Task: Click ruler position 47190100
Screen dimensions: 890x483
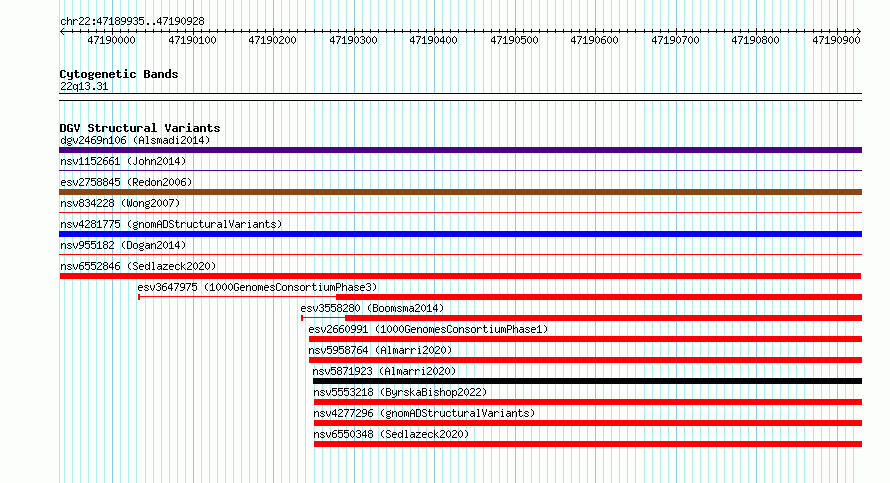Action: [192, 40]
